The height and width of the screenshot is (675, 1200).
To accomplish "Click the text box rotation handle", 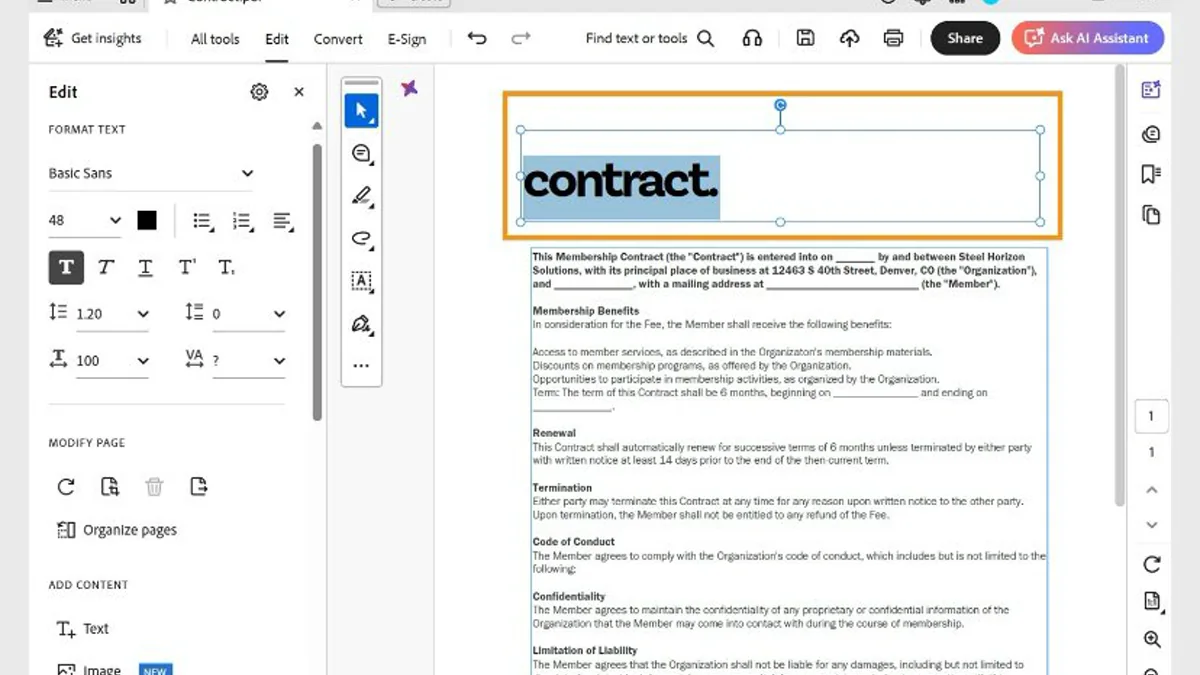I will click(781, 105).
